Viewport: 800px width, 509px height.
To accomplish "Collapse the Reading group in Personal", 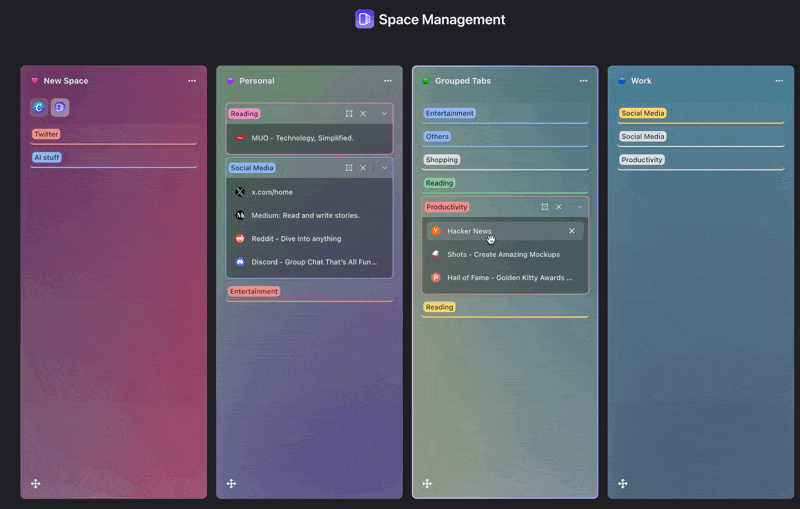I will 384,114.
